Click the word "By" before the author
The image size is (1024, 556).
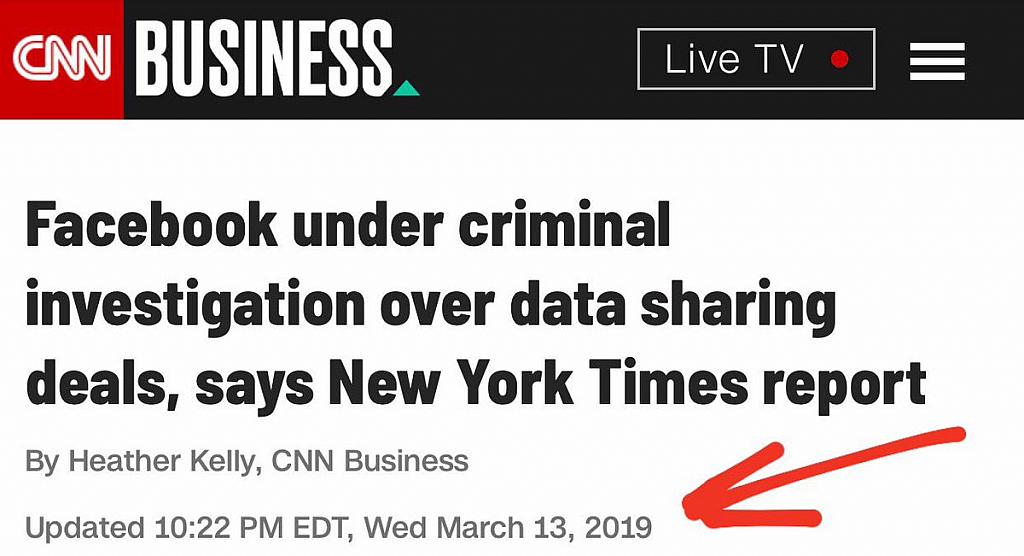[42, 461]
